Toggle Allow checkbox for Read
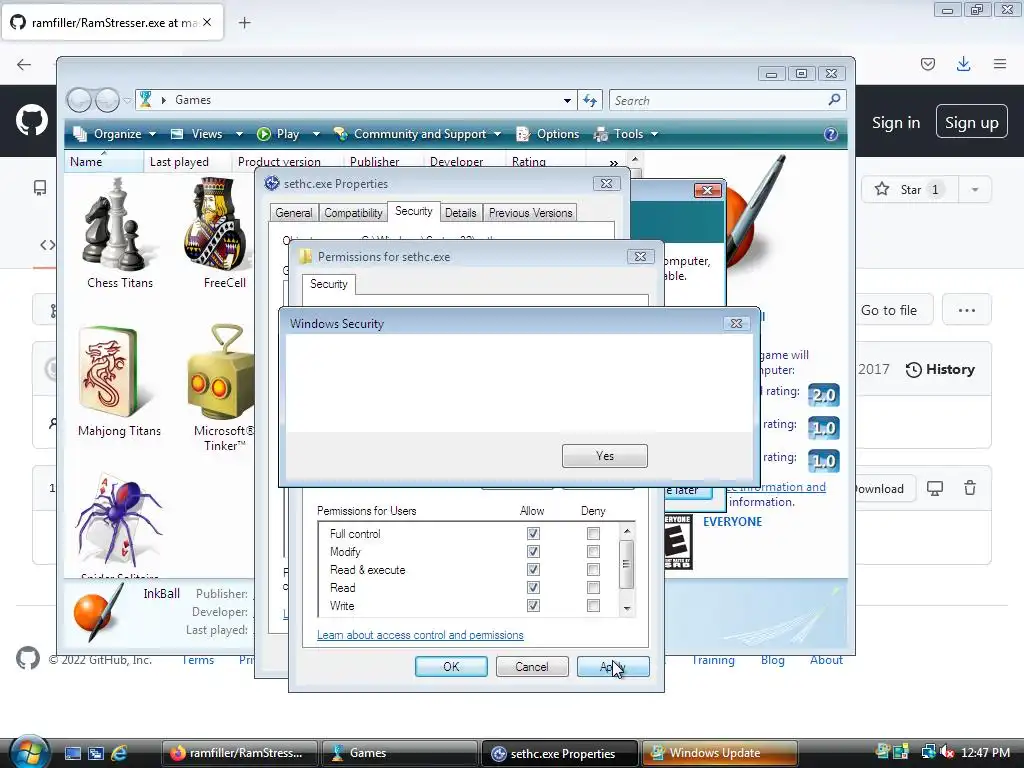 533,588
